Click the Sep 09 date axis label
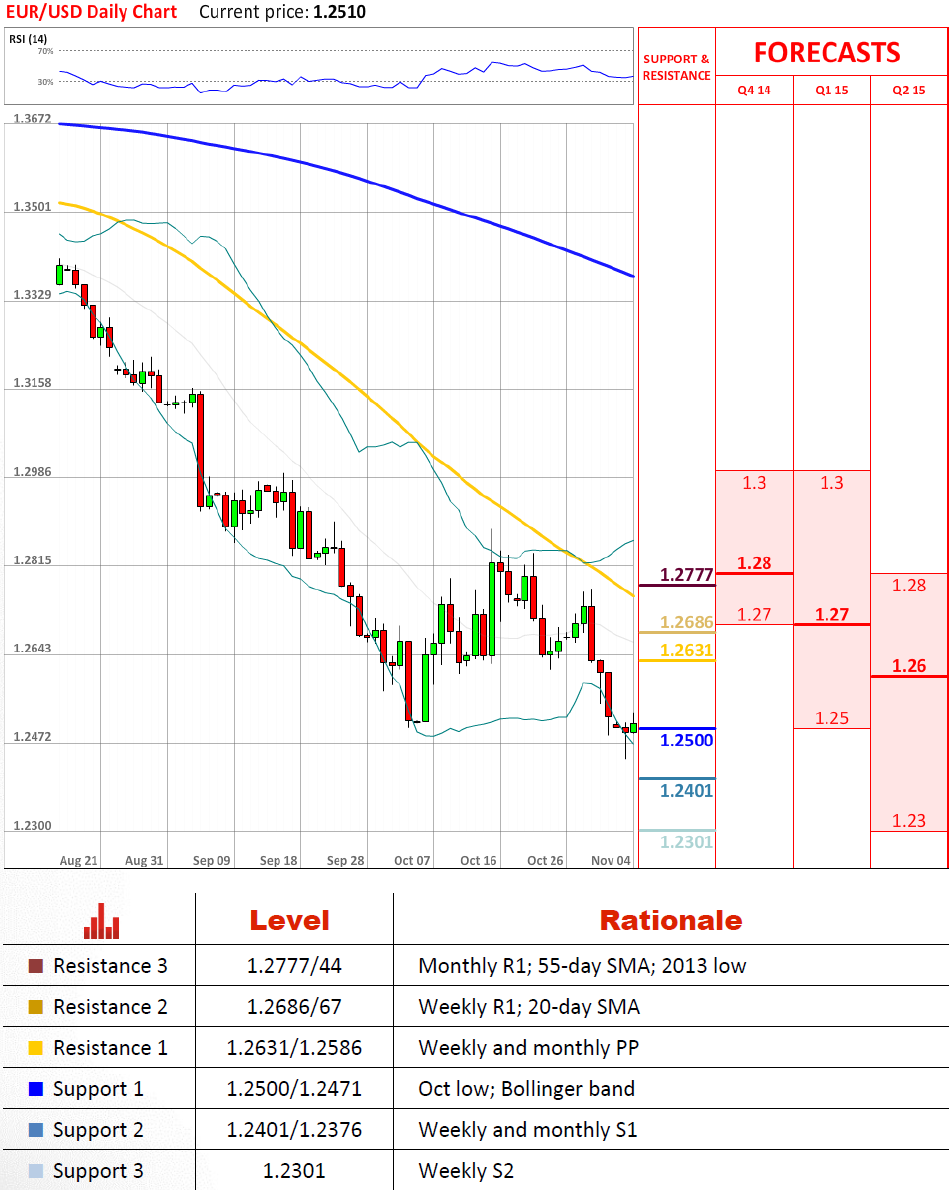This screenshot has width=950, height=1190. (x=212, y=861)
